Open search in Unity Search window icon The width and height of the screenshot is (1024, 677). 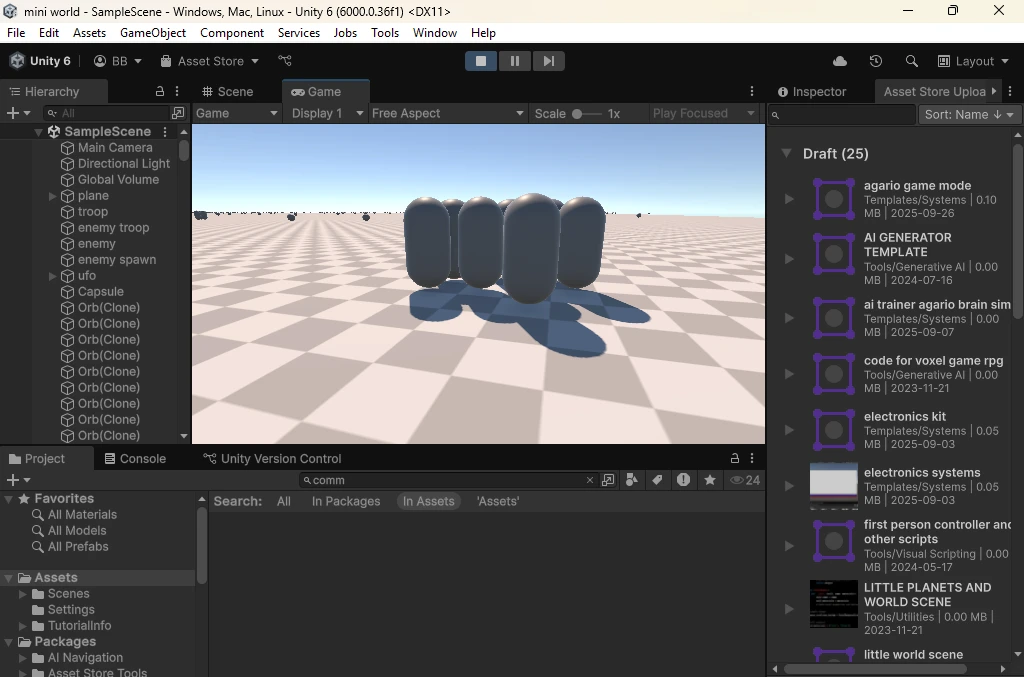(x=608, y=480)
